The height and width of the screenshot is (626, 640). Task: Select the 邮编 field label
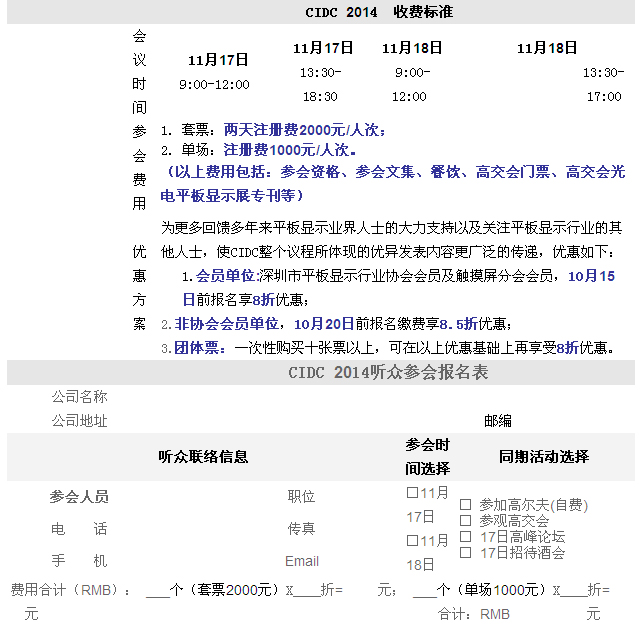point(497,421)
